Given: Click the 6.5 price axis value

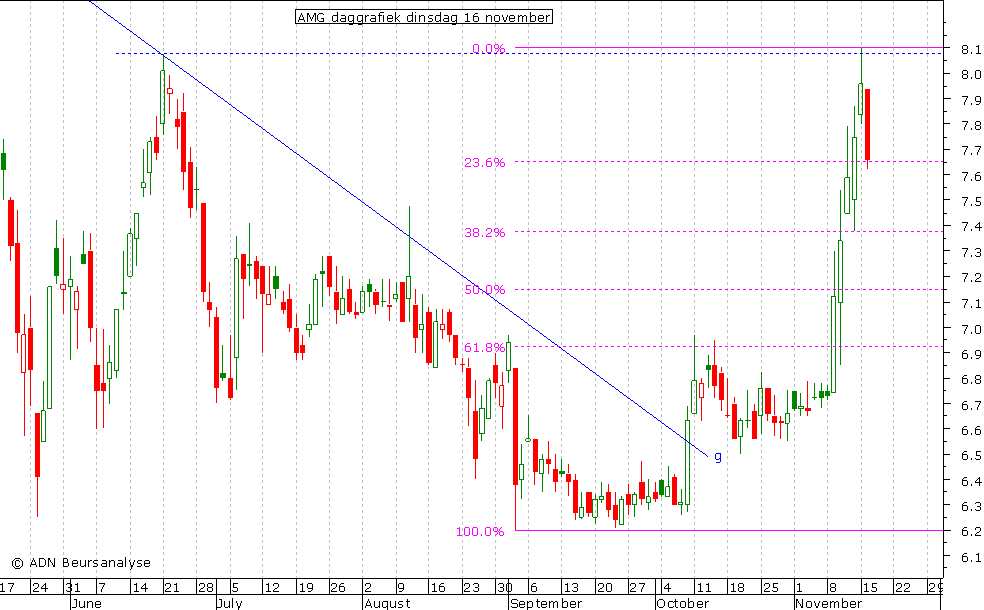Looking at the screenshot, I should pos(971,456).
